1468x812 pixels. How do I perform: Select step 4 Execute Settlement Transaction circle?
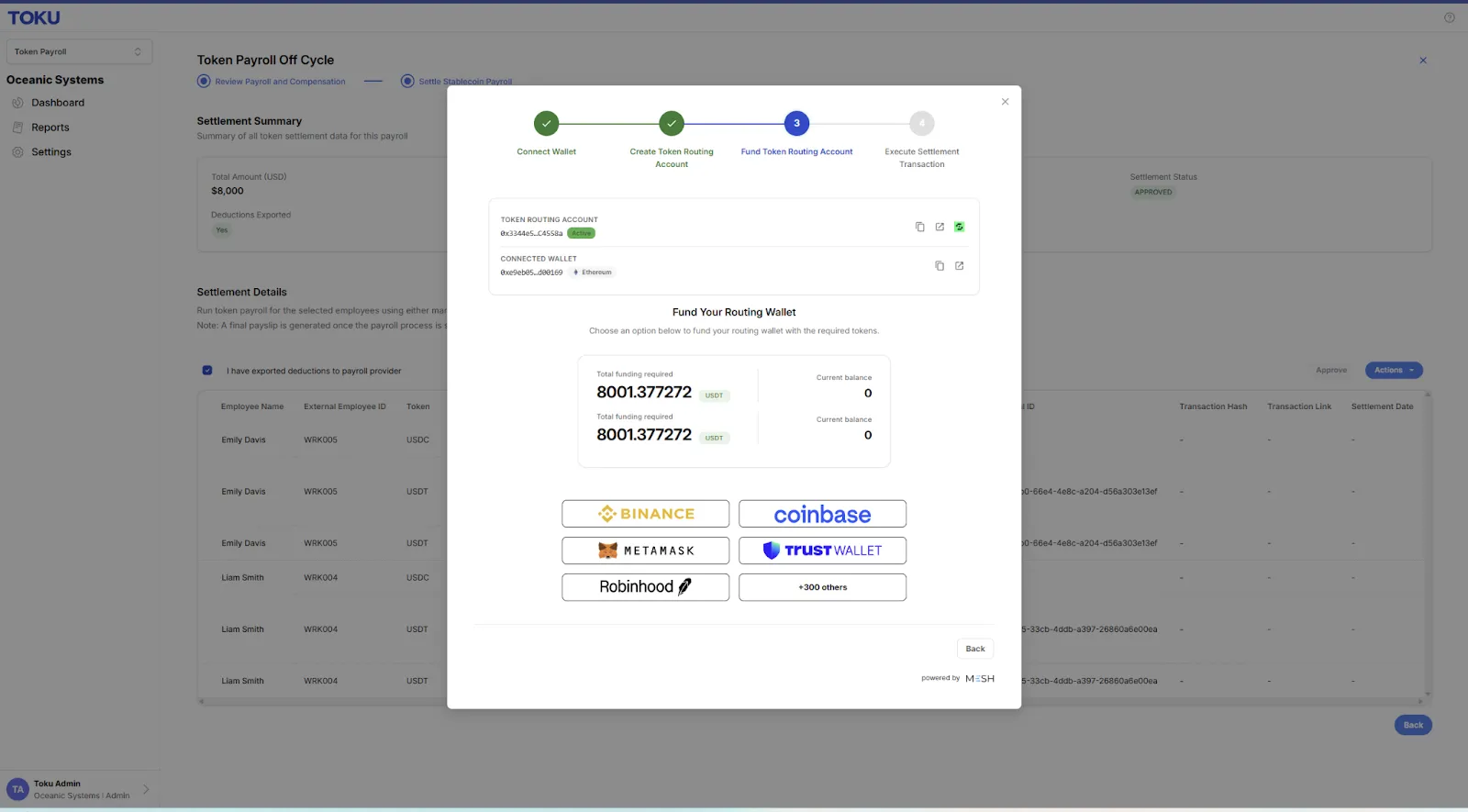[x=922, y=123]
